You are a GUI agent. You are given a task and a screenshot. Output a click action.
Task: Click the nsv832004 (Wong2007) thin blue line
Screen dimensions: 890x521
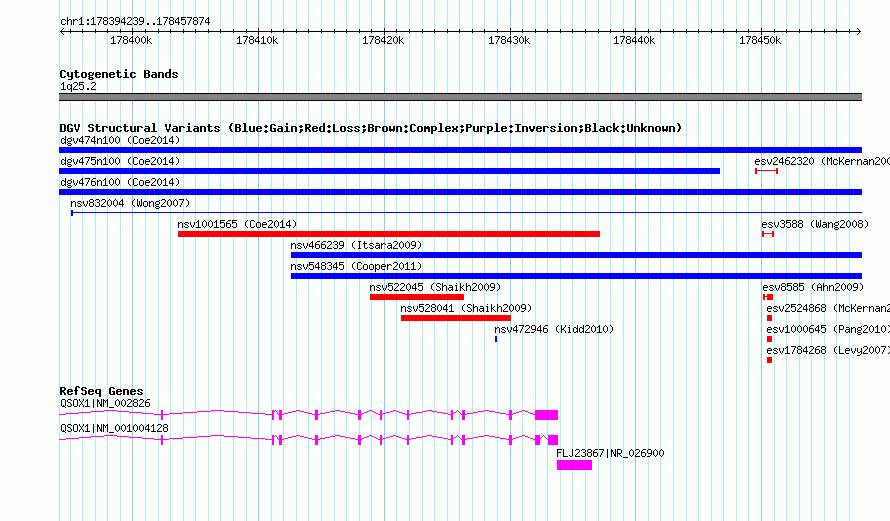pos(466,213)
